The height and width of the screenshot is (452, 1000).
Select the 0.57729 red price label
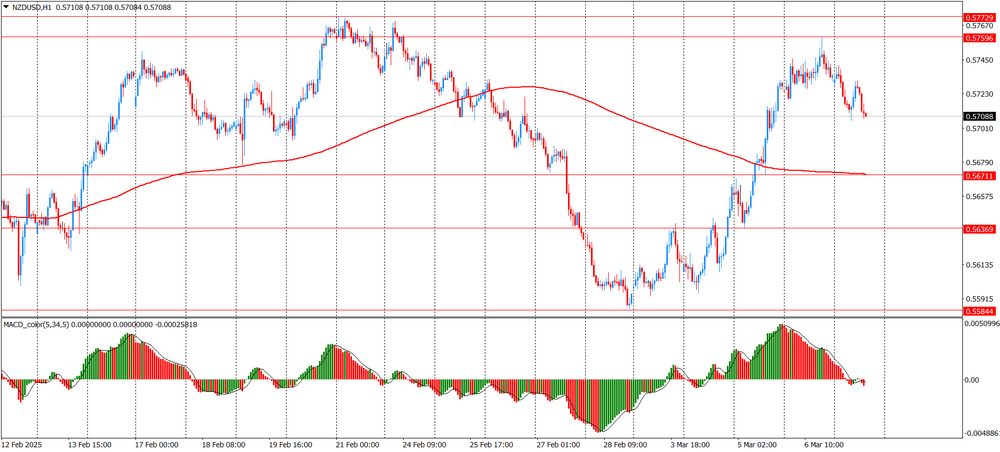pyautogui.click(x=979, y=18)
